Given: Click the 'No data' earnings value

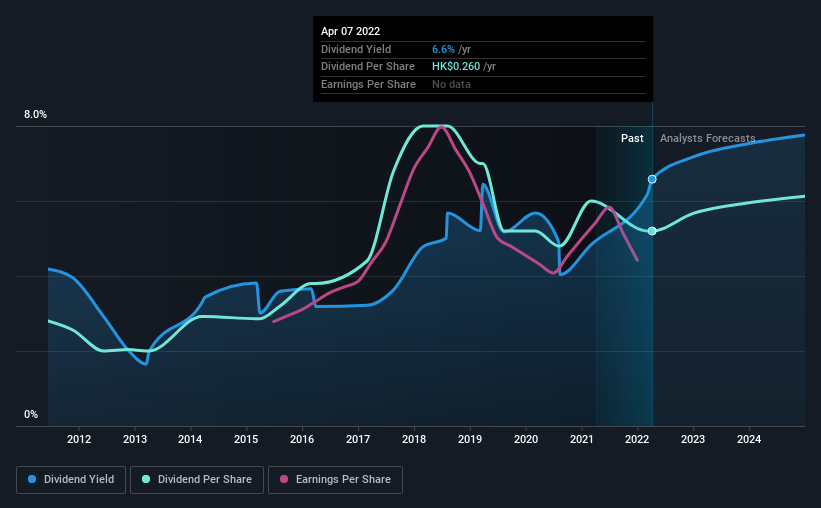Looking at the screenshot, I should 451,84.
